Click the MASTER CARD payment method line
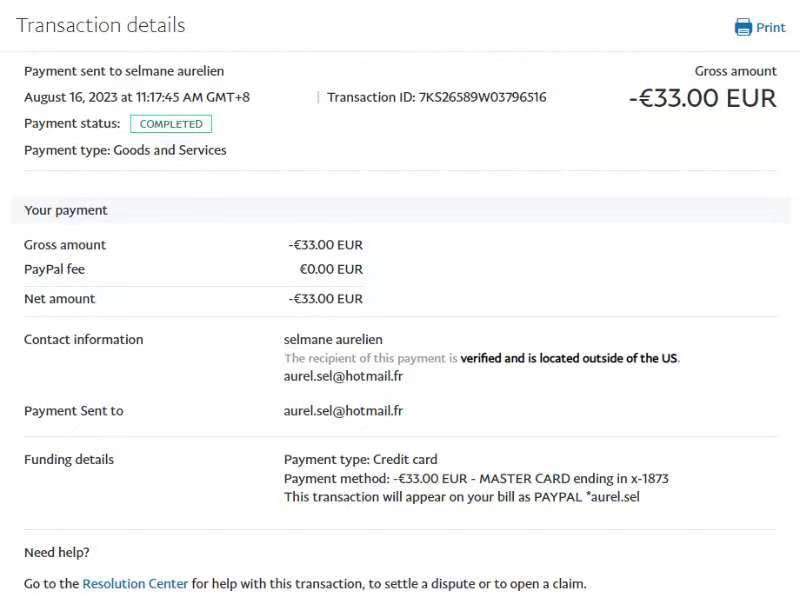This screenshot has width=800, height=604. pyautogui.click(x=476, y=478)
